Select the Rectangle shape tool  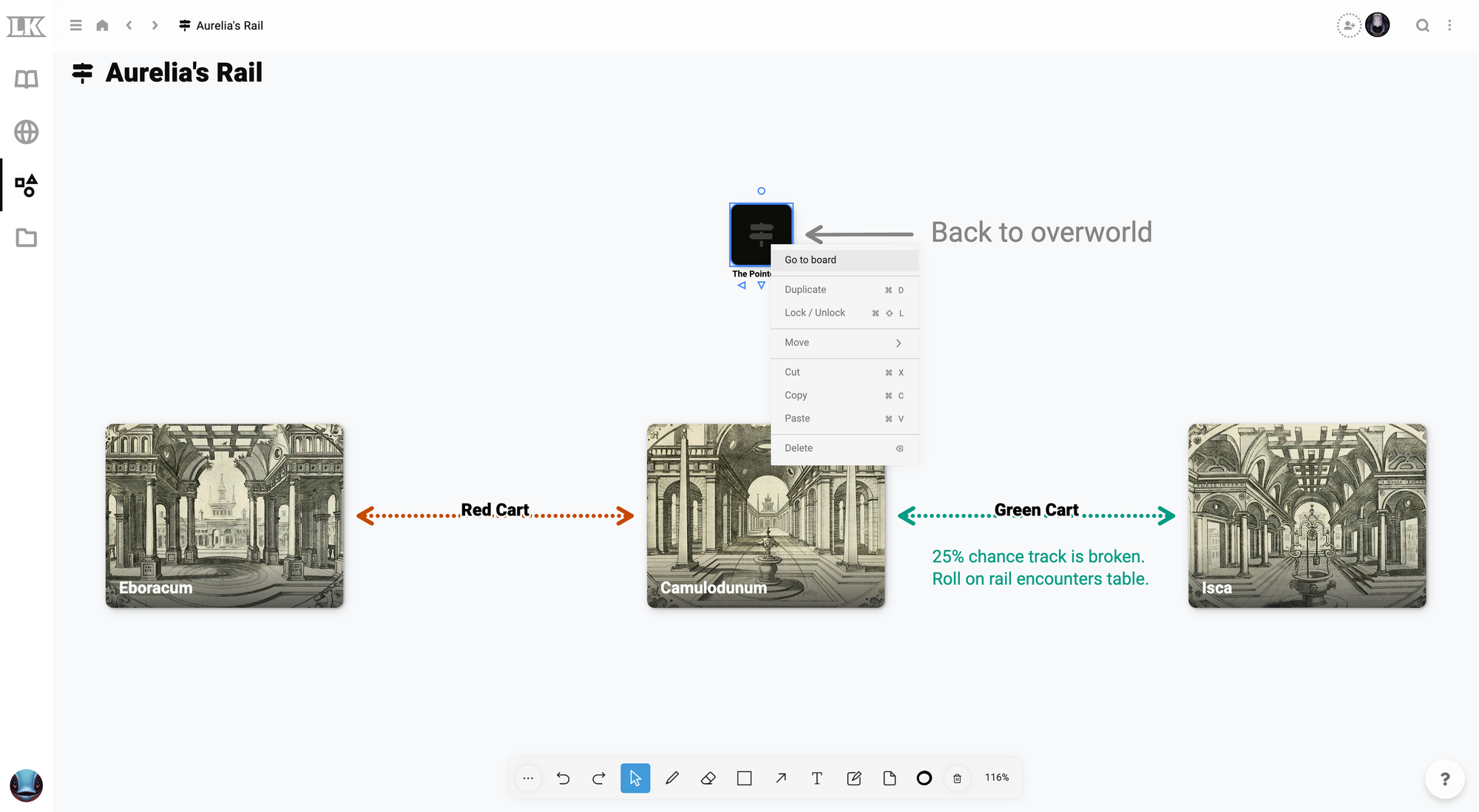coord(745,778)
